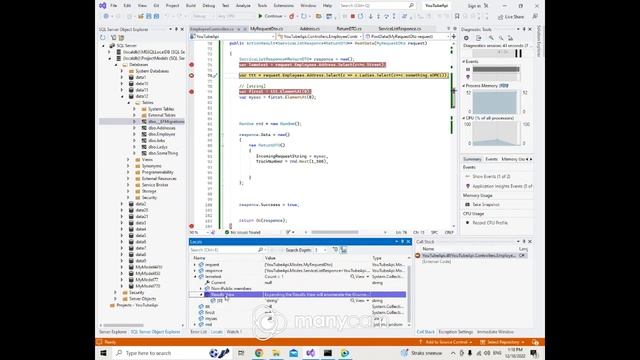Click the Restart debugging icon

[x=360, y=16]
